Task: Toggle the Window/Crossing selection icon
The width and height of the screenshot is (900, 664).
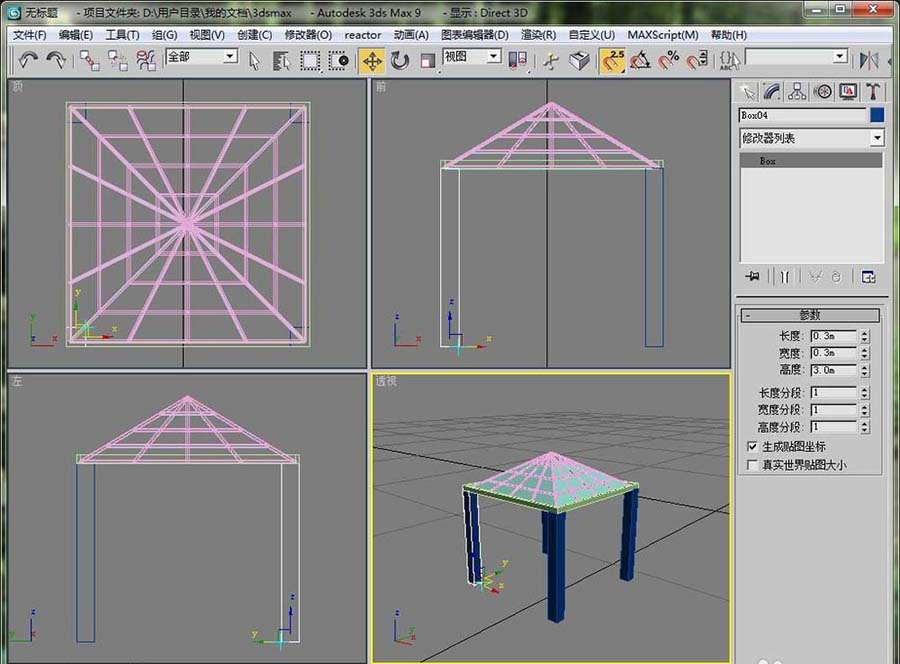Action: click(338, 61)
